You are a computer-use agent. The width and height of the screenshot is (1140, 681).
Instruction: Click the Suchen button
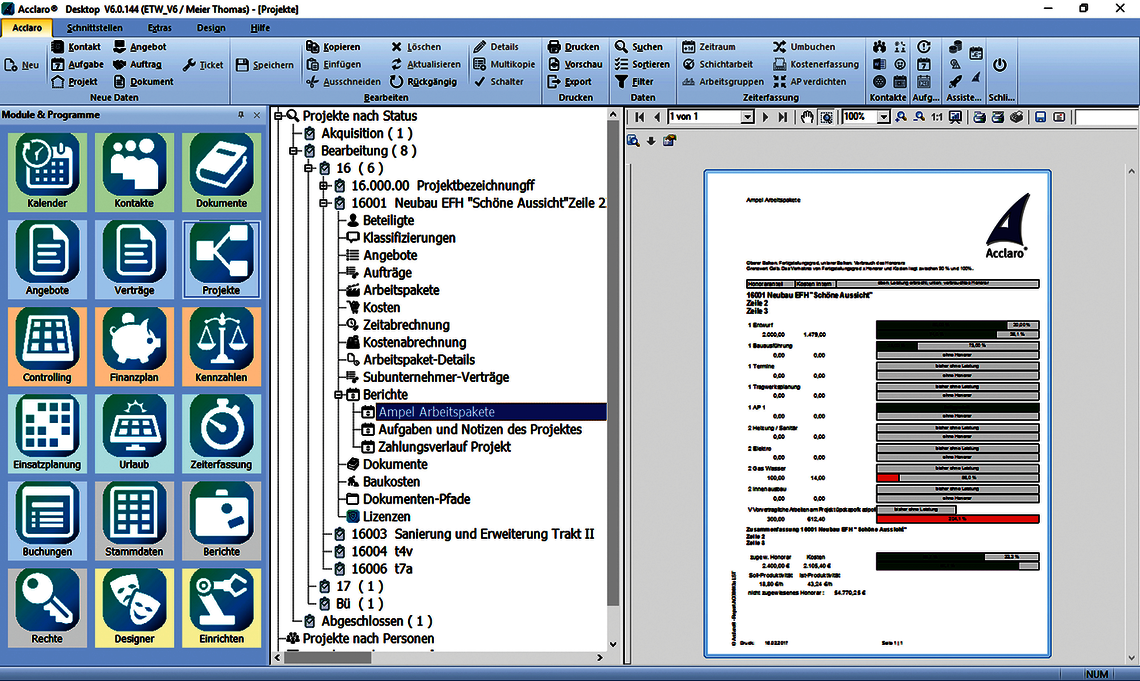click(639, 47)
